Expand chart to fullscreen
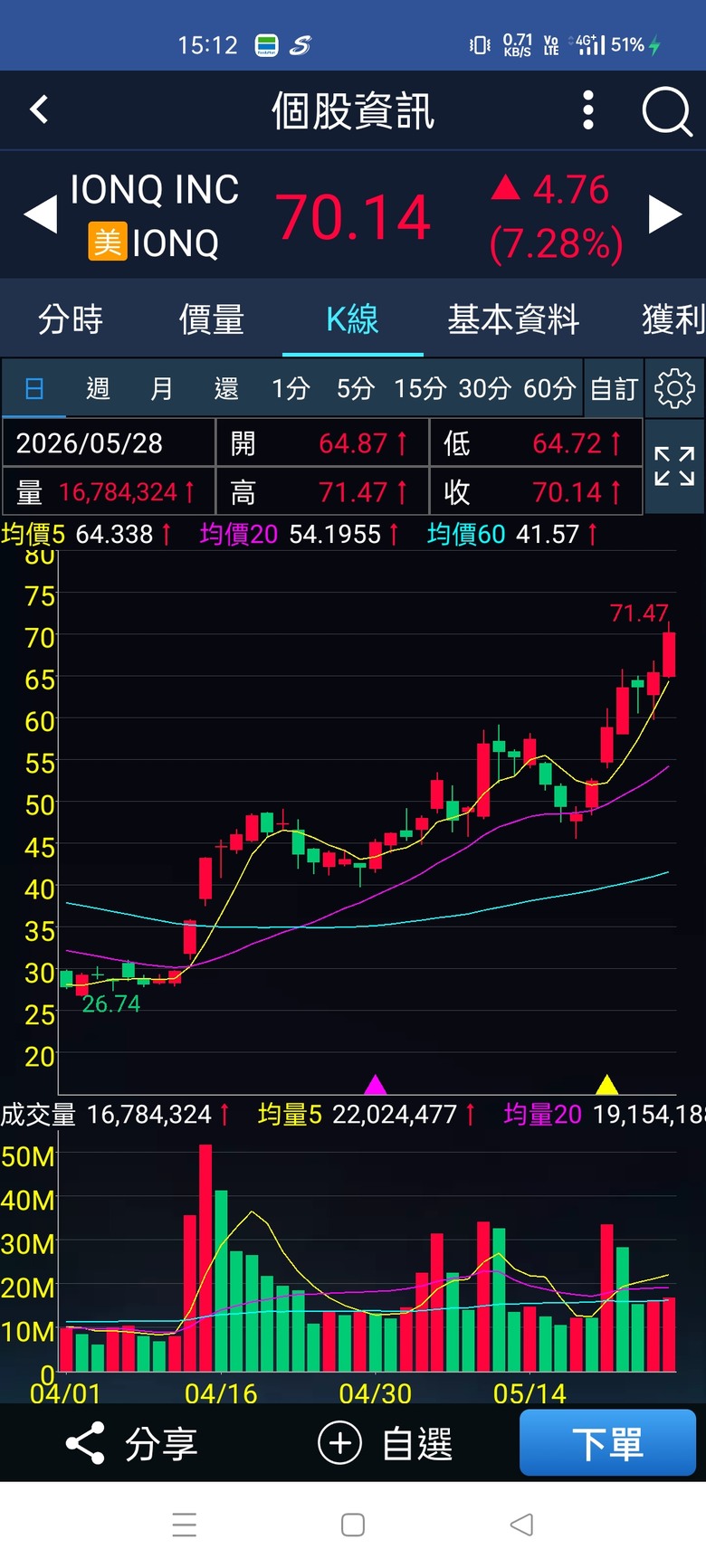This screenshot has height=1568, width=706. point(674,466)
